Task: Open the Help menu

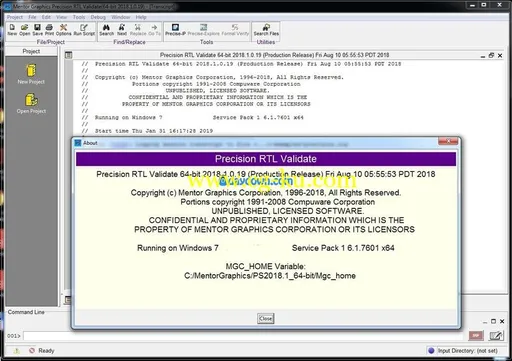Action: tap(141, 17)
